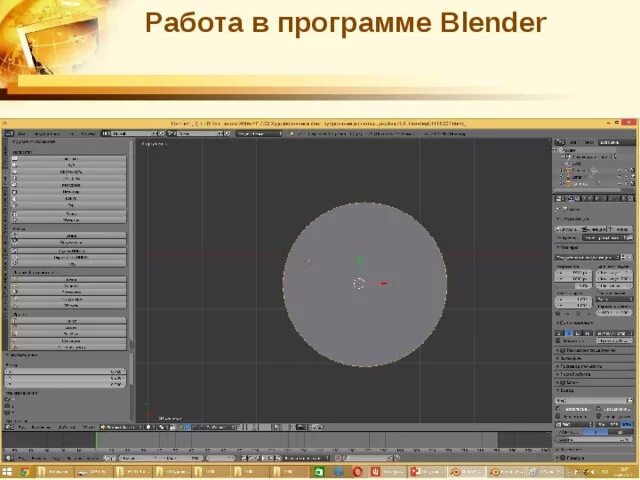Add the Monkey mesh primitive
This screenshot has height=480, width=640.
[69, 220]
